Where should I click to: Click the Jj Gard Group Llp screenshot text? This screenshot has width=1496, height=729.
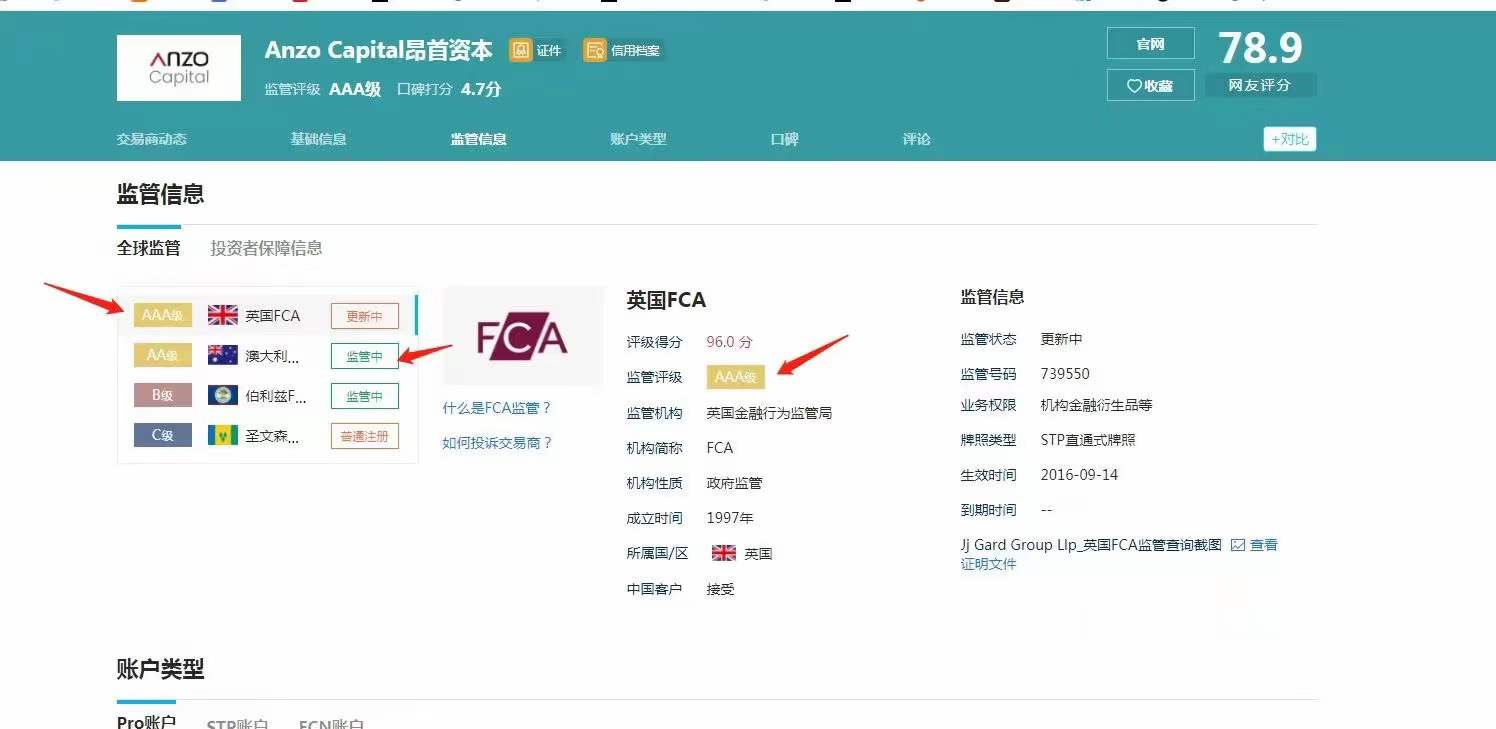[x=1091, y=545]
